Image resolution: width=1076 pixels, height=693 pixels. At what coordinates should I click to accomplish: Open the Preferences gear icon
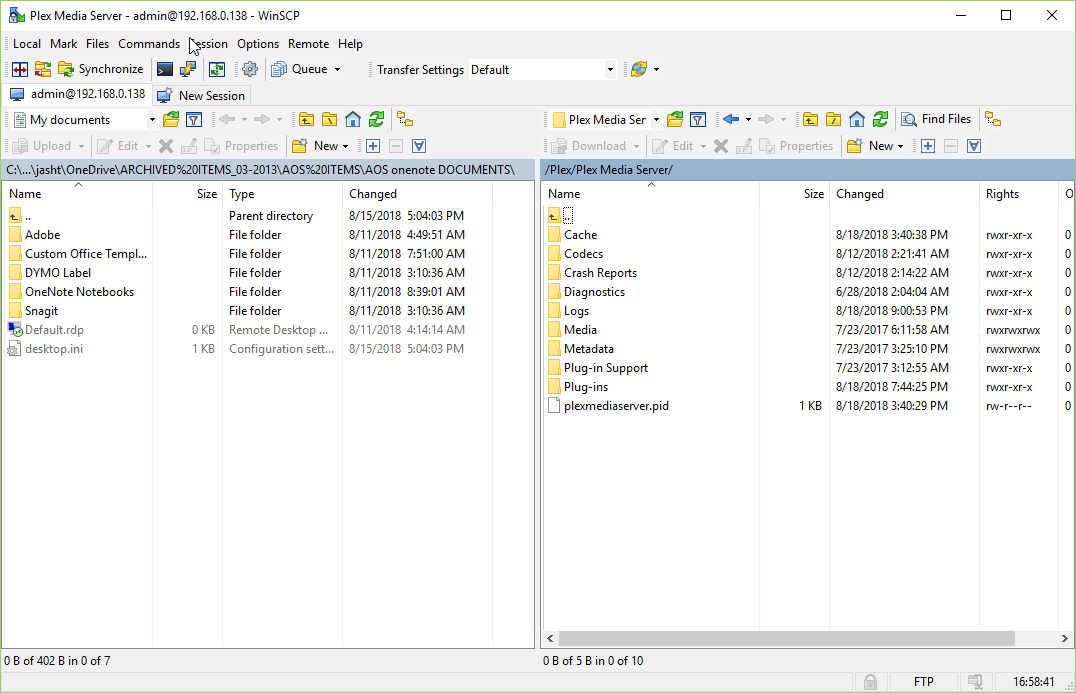coord(250,69)
